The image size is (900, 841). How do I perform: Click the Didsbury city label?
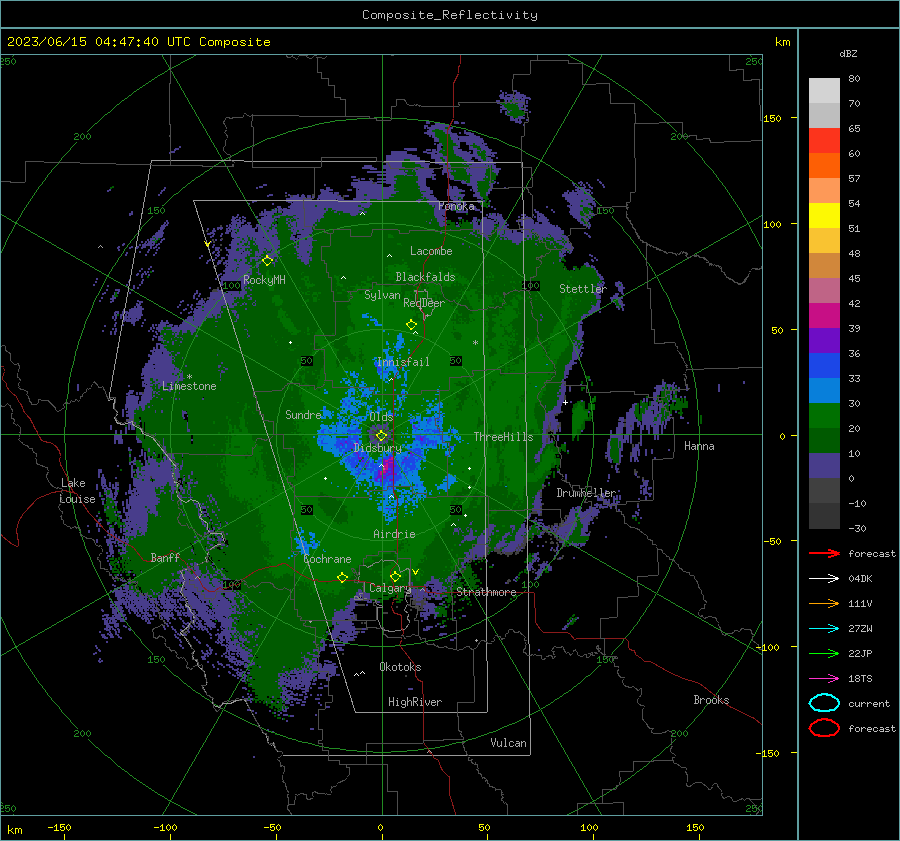pos(378,448)
